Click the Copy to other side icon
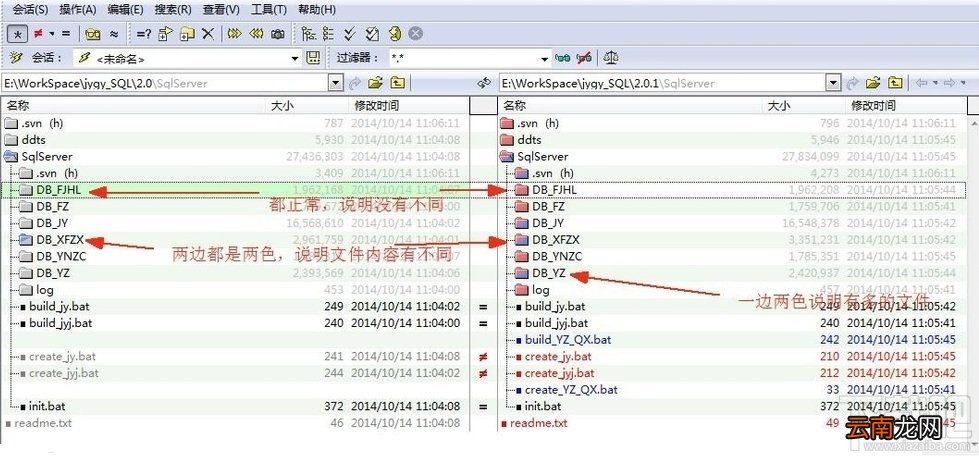 165,34
